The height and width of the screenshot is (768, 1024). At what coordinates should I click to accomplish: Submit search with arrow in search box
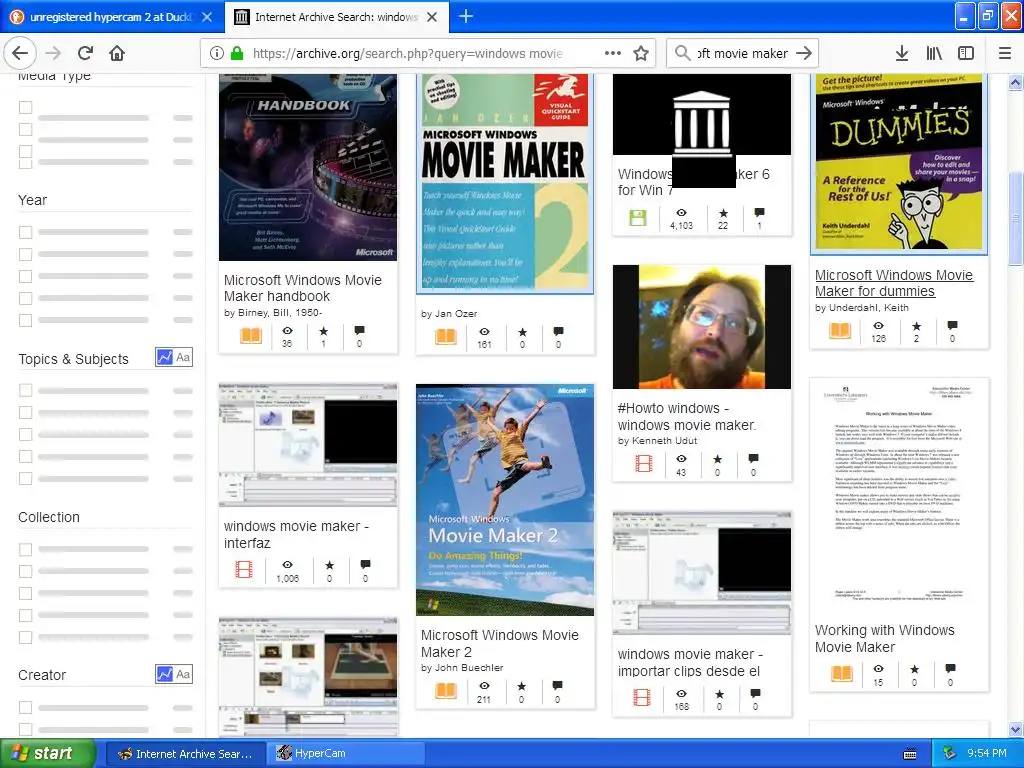[804, 54]
